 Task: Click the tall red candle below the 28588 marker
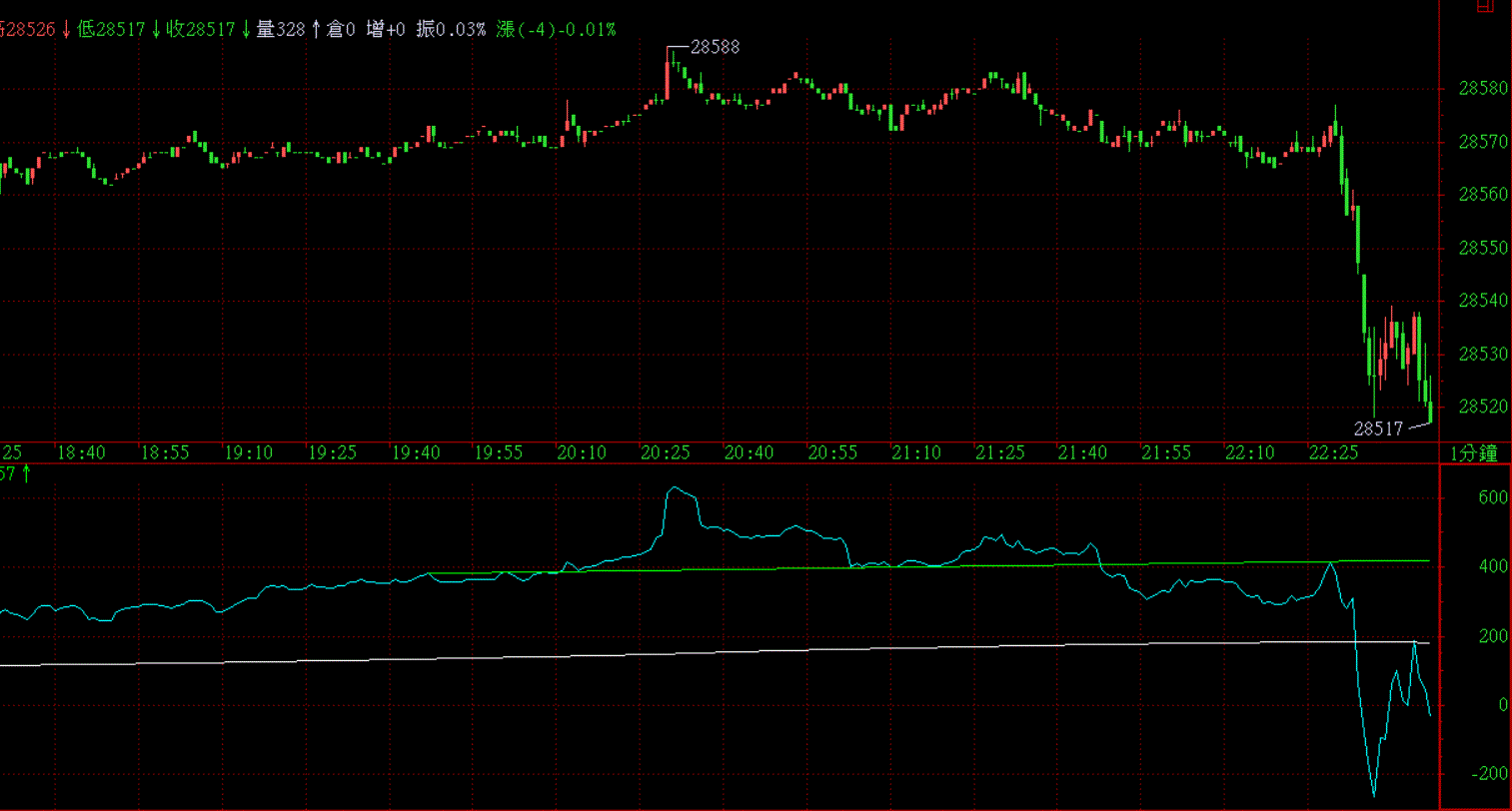[x=668, y=78]
